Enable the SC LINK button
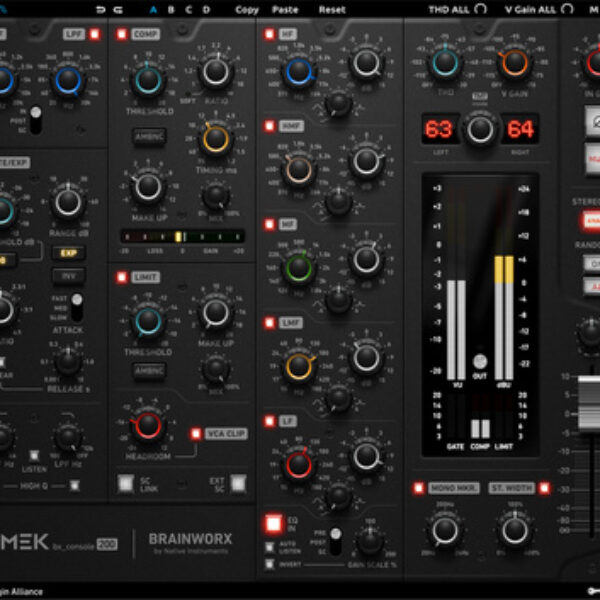This screenshot has width=600, height=600. point(126,484)
